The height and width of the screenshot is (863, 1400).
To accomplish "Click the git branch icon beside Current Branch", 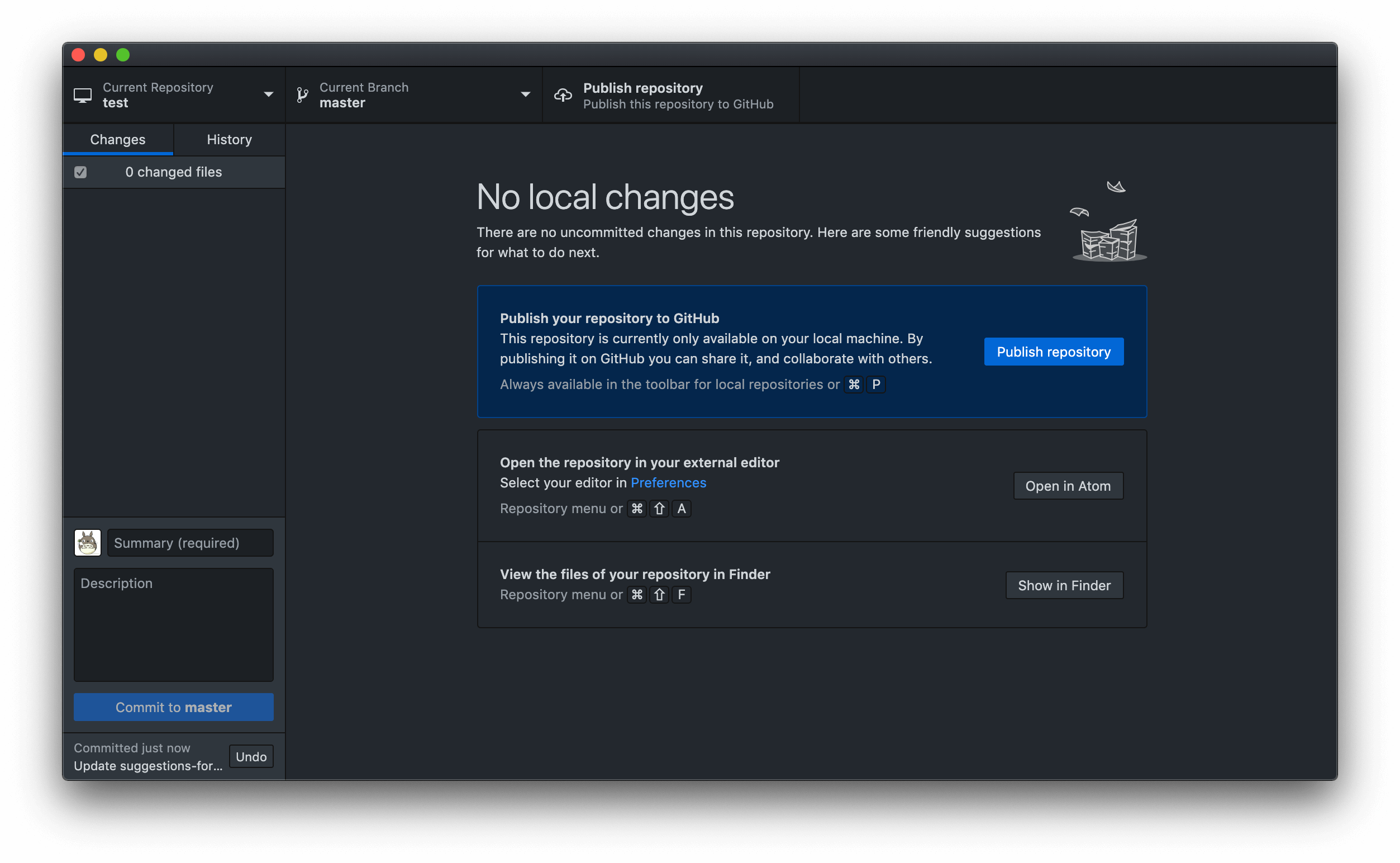I will 302,96.
